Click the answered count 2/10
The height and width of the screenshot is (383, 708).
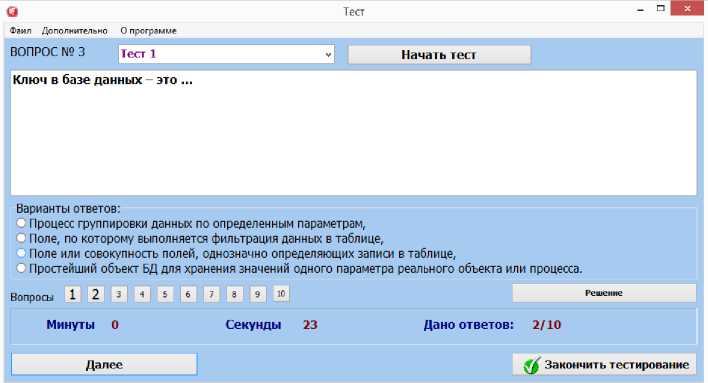546,325
